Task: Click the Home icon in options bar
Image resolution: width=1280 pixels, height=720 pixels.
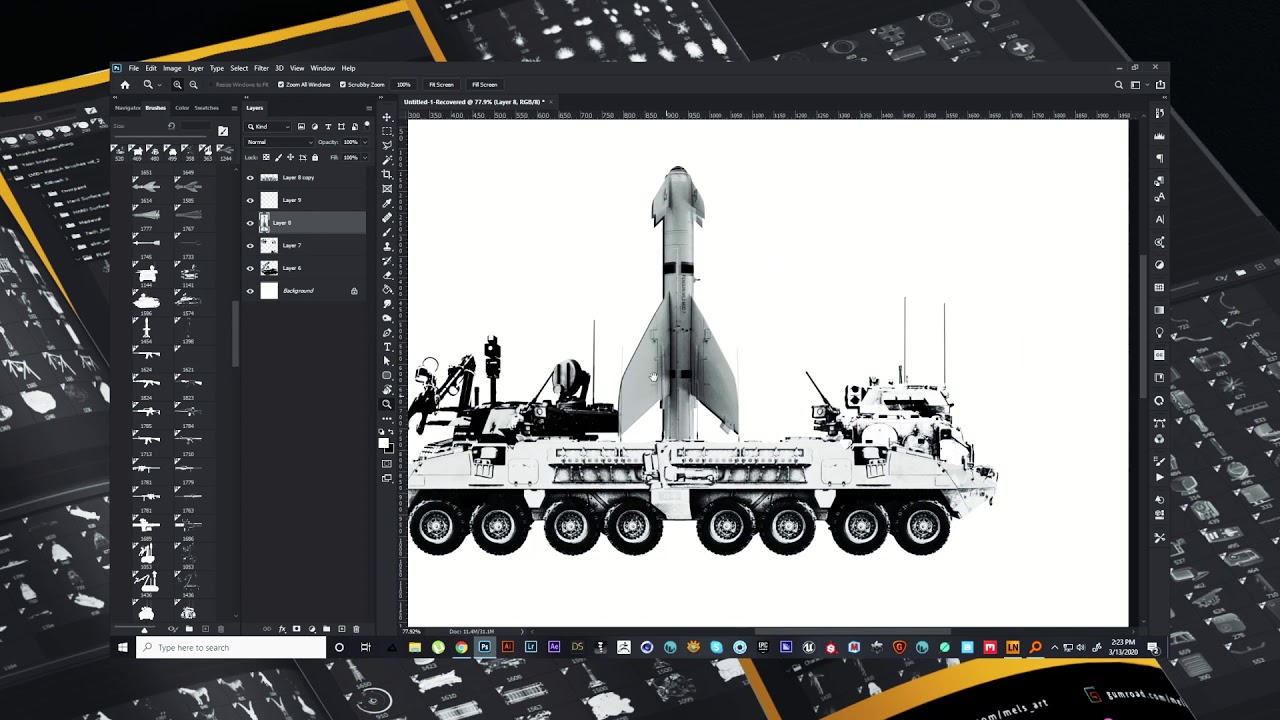Action: pos(125,85)
